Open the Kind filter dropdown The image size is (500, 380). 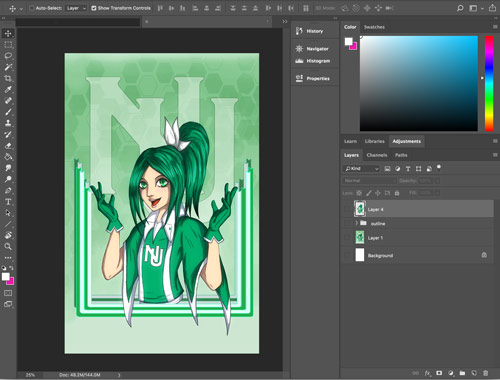click(x=362, y=169)
